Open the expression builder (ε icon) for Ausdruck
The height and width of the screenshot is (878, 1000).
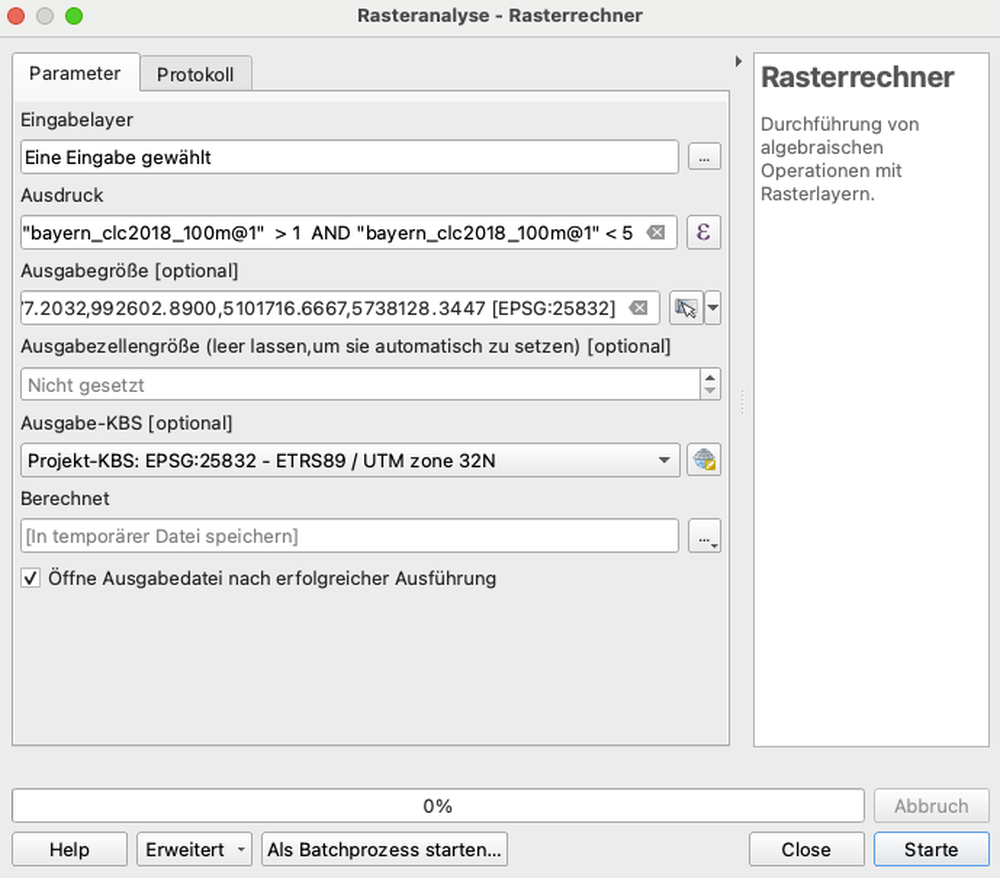click(704, 232)
